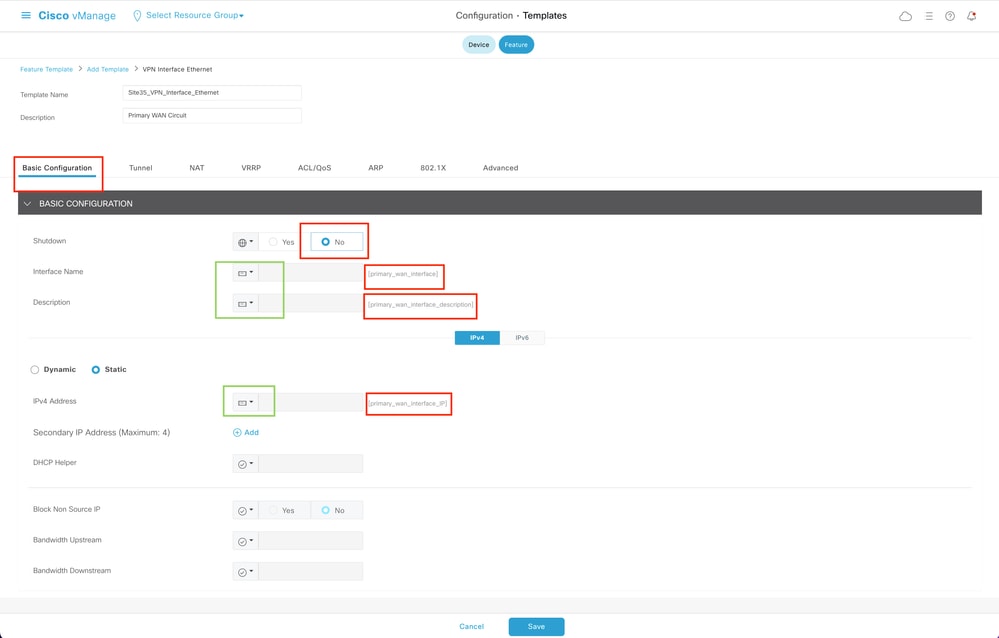Select No for Block Non Source IP
The width and height of the screenshot is (999, 638).
336,511
